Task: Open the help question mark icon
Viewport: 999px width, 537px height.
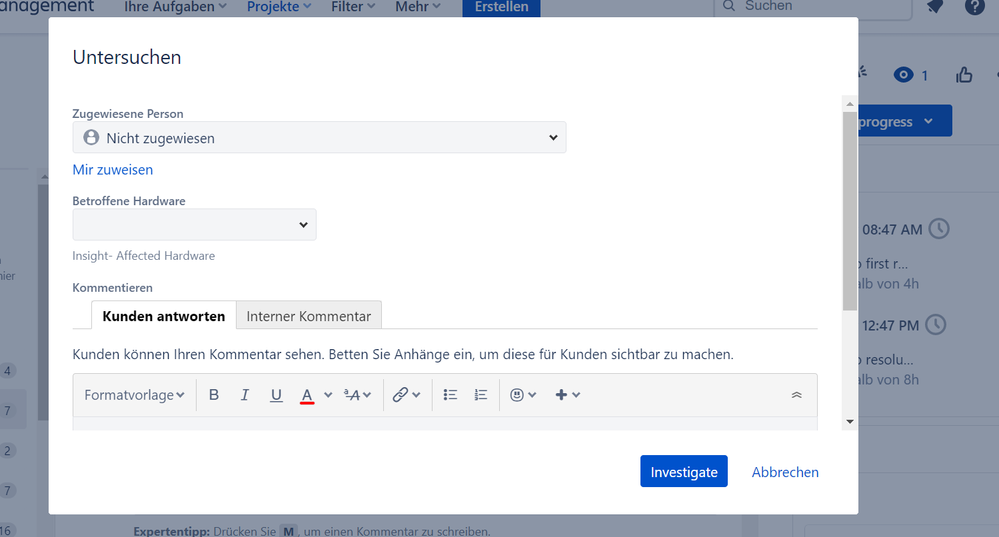Action: 975,6
